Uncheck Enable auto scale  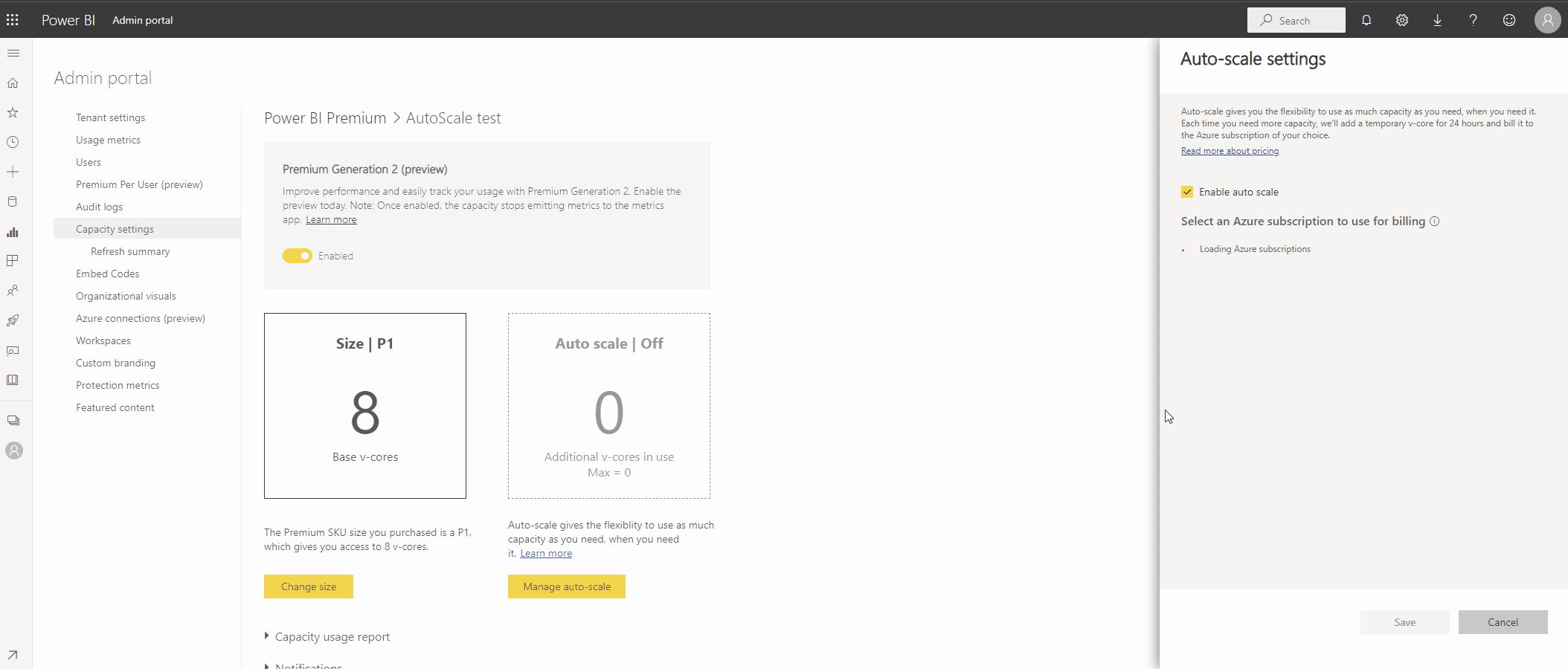1187,191
